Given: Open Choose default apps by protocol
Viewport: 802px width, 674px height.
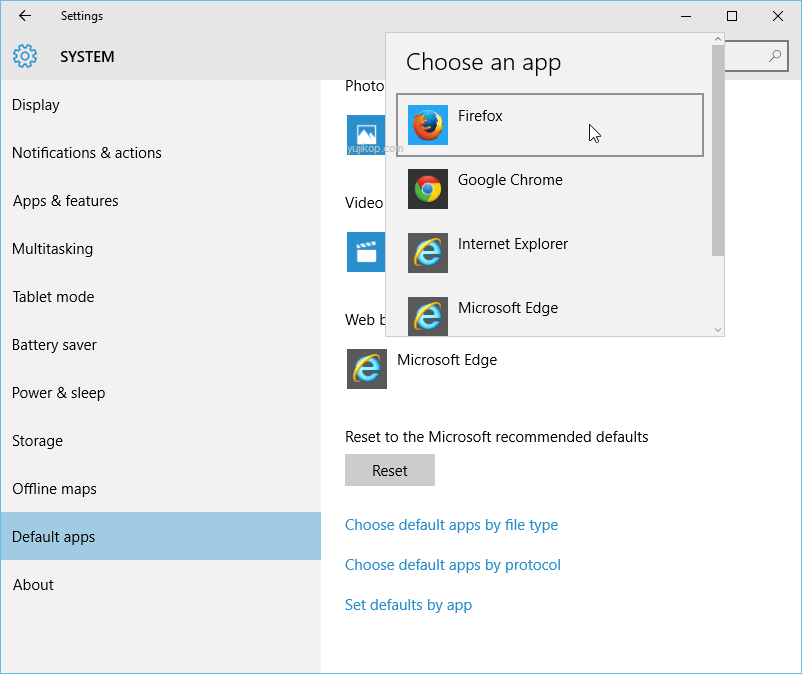Looking at the screenshot, I should (x=453, y=565).
